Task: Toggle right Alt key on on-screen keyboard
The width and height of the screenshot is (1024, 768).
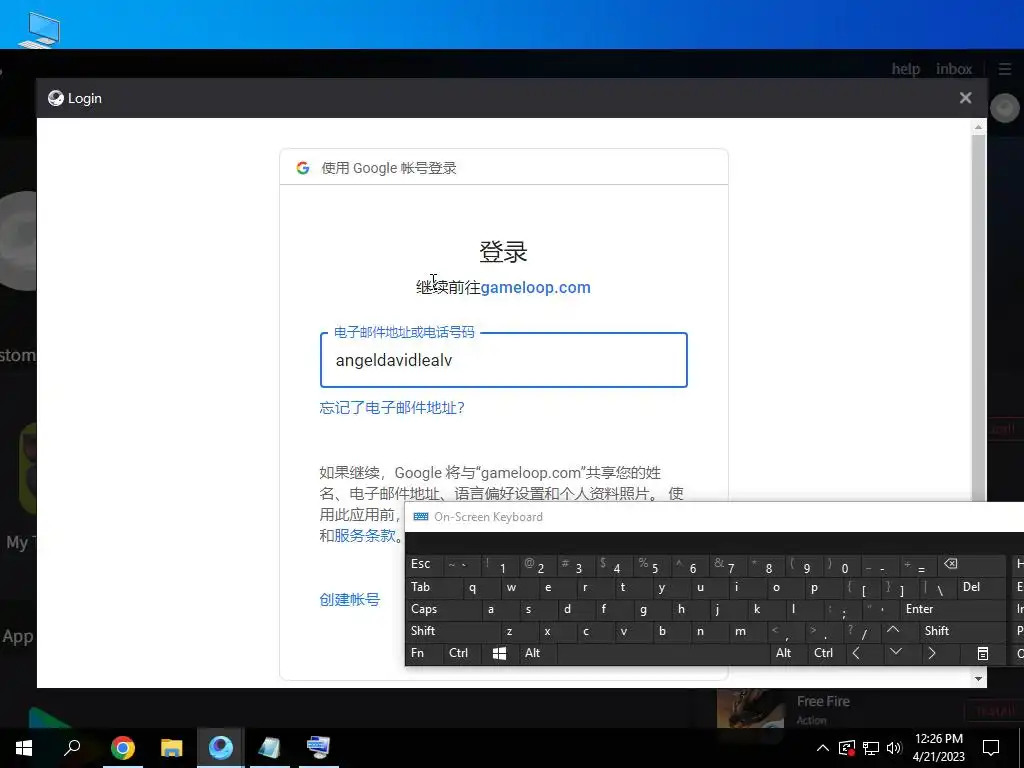Action: pyautogui.click(x=788, y=653)
